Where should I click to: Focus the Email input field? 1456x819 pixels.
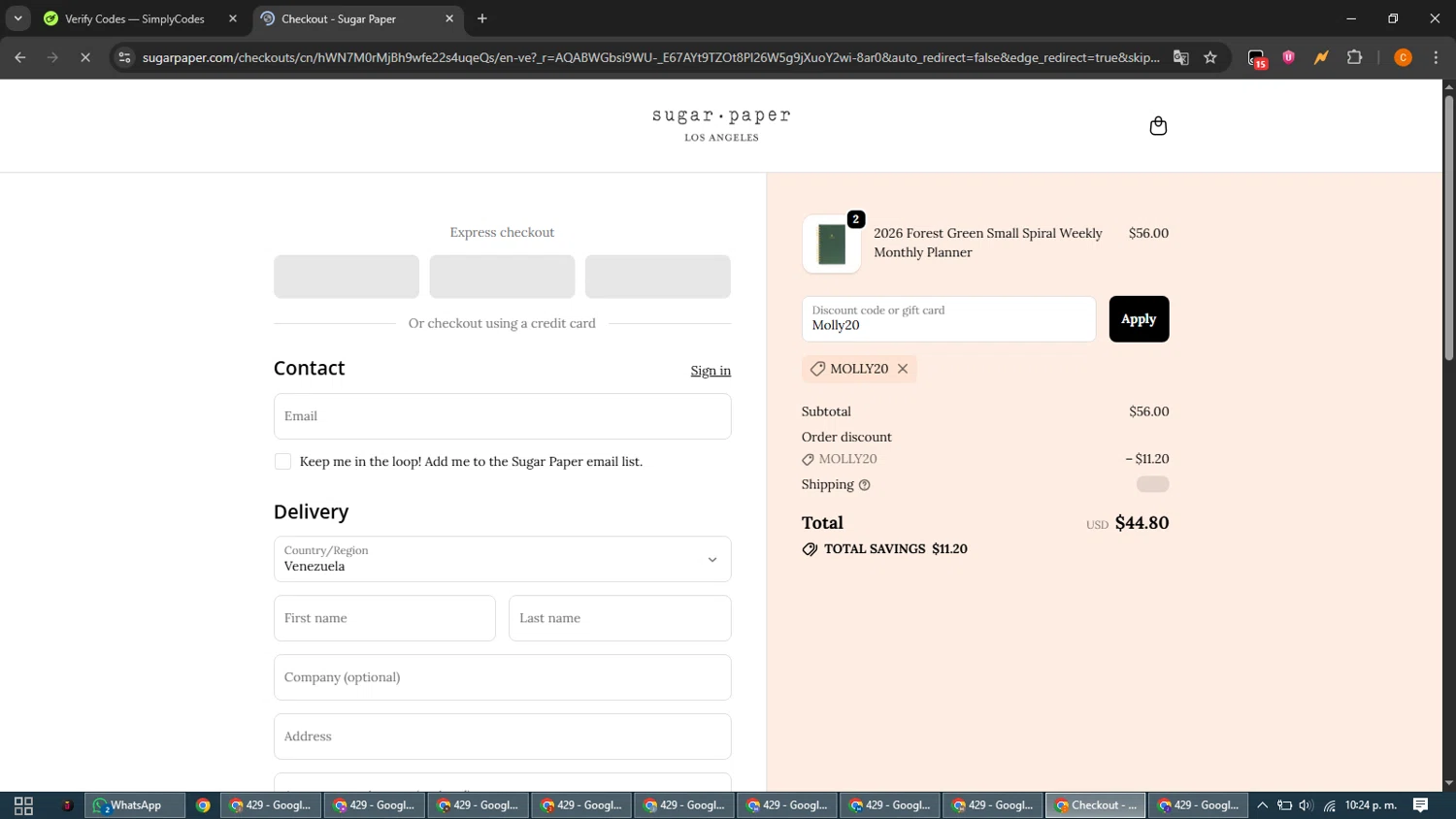(502, 416)
